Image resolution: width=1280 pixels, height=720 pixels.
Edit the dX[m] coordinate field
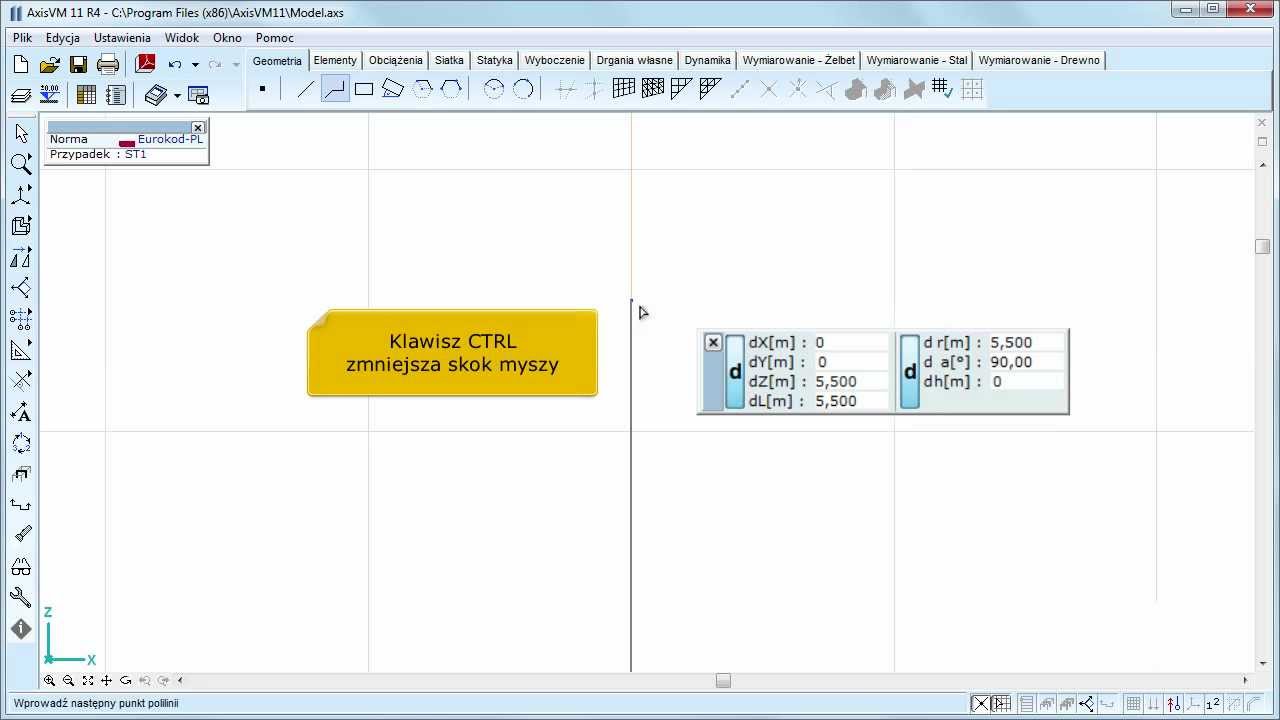pyautogui.click(x=850, y=343)
